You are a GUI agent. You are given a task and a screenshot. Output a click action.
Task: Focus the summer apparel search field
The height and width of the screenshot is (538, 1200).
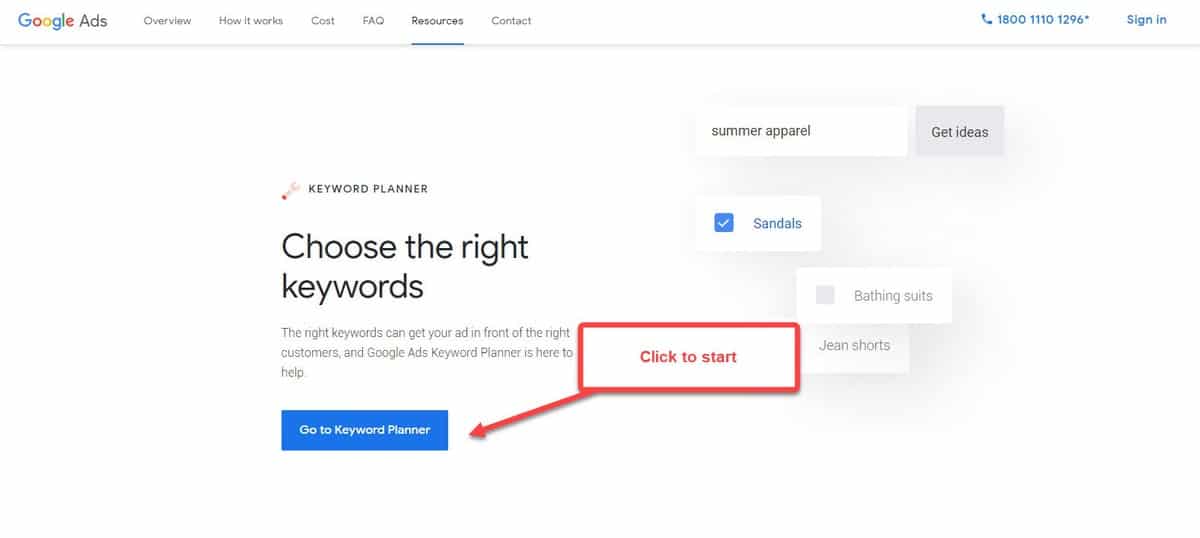coord(800,131)
